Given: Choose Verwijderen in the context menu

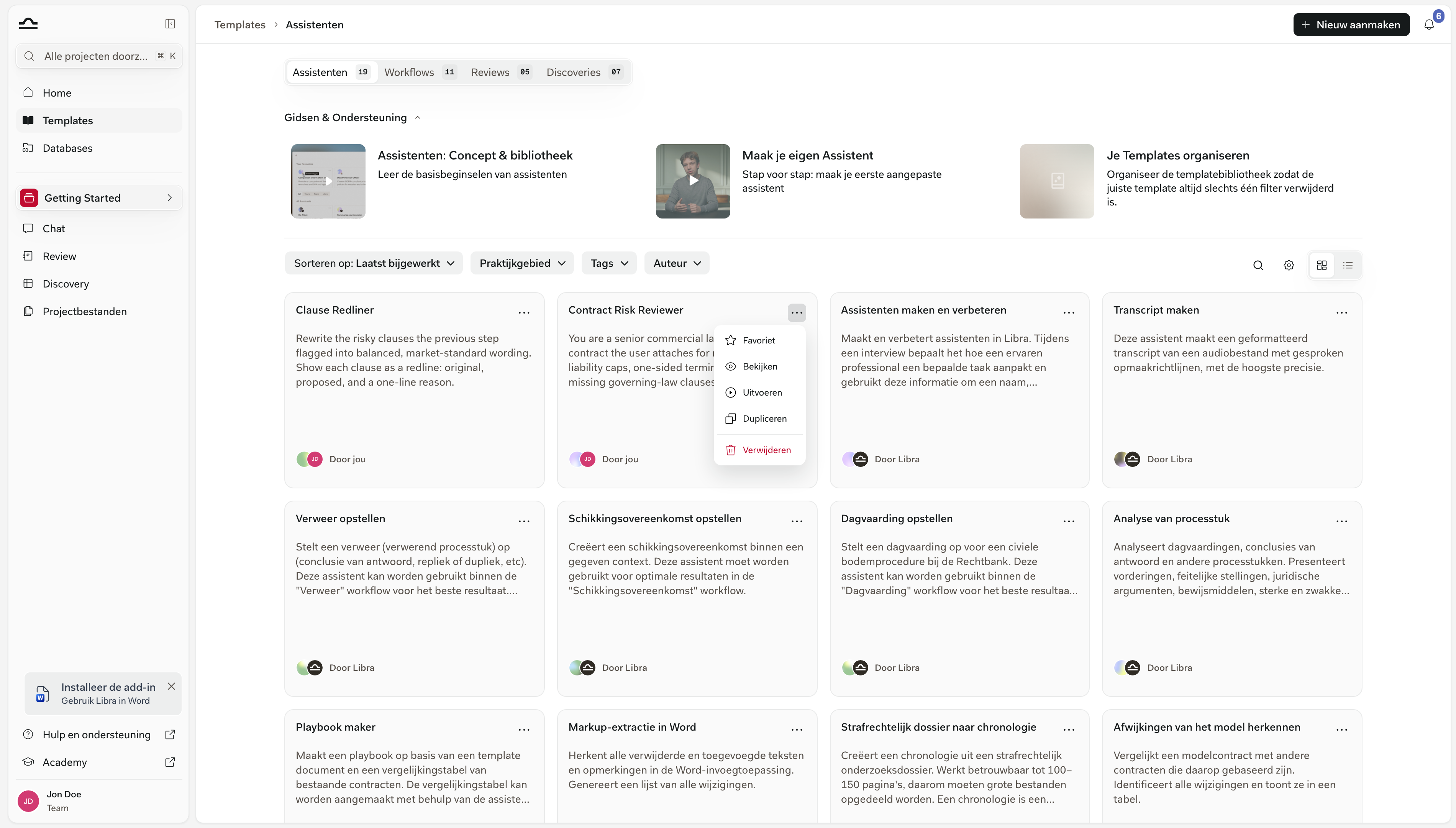Looking at the screenshot, I should point(760,450).
